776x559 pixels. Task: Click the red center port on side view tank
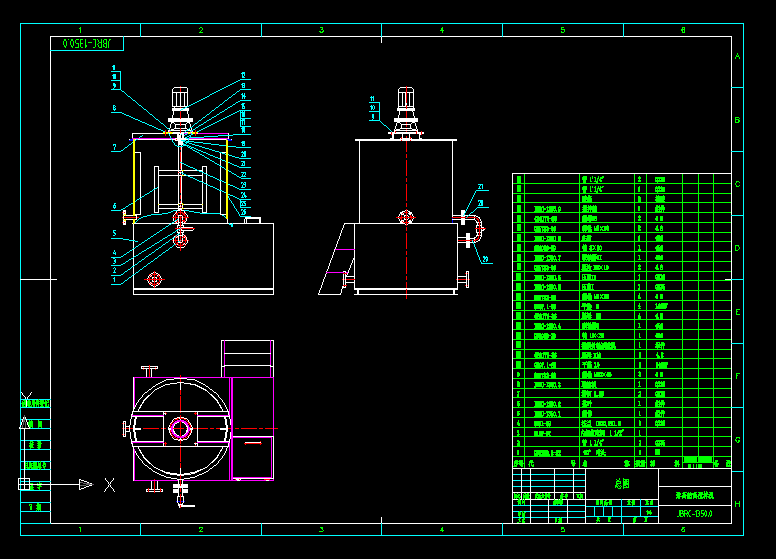pyautogui.click(x=406, y=217)
